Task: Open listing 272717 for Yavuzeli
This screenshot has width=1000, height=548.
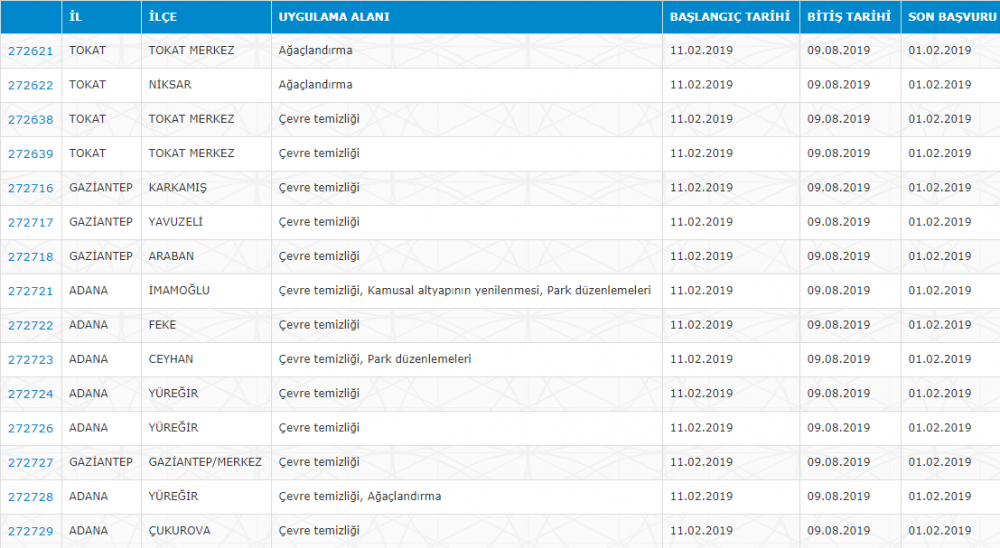Action: tap(31, 223)
